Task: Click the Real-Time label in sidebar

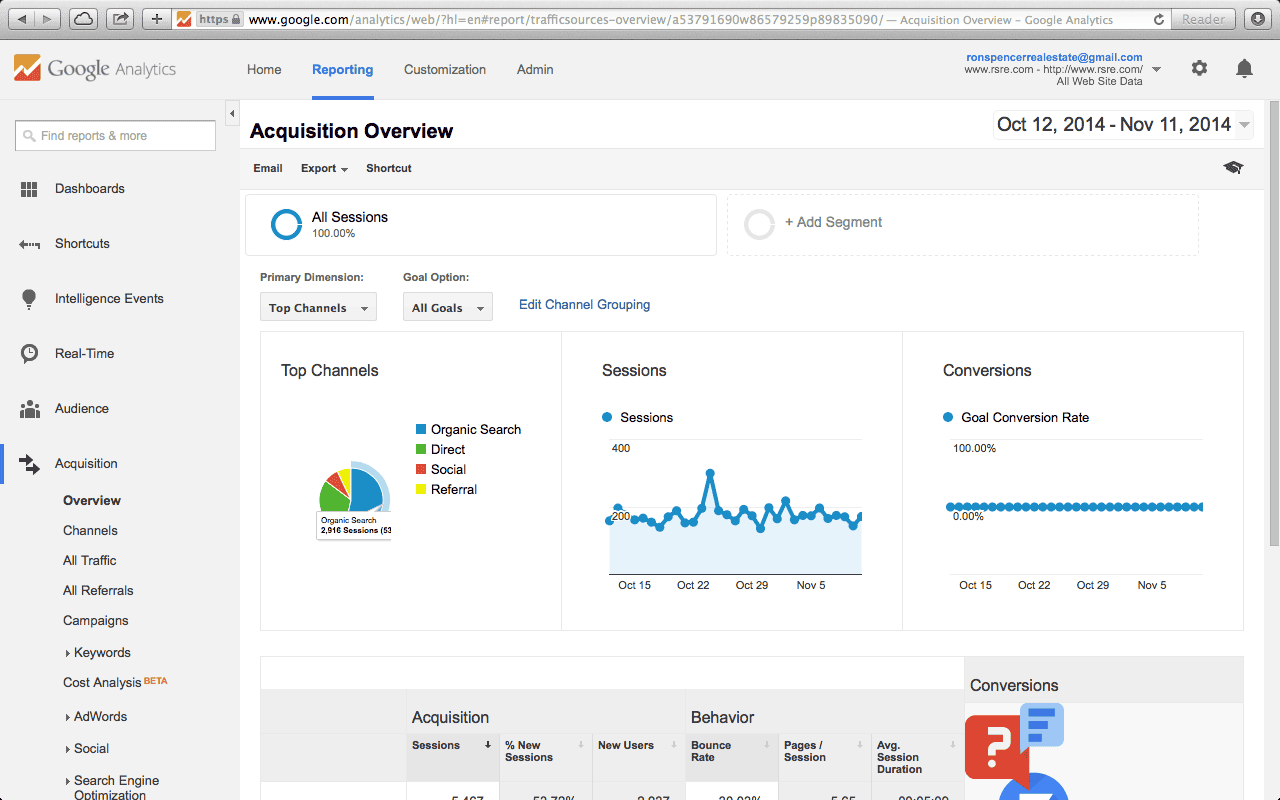Action: click(85, 354)
